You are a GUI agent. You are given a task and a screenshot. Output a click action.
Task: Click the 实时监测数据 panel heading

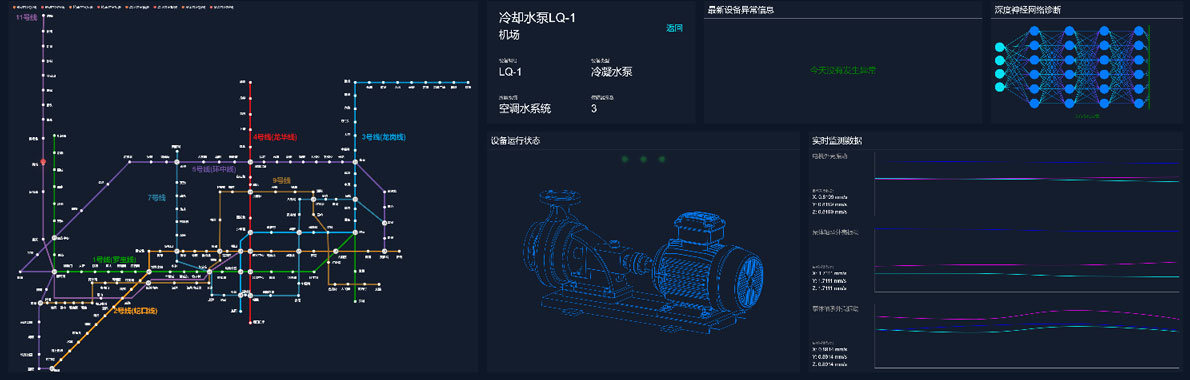click(x=836, y=140)
